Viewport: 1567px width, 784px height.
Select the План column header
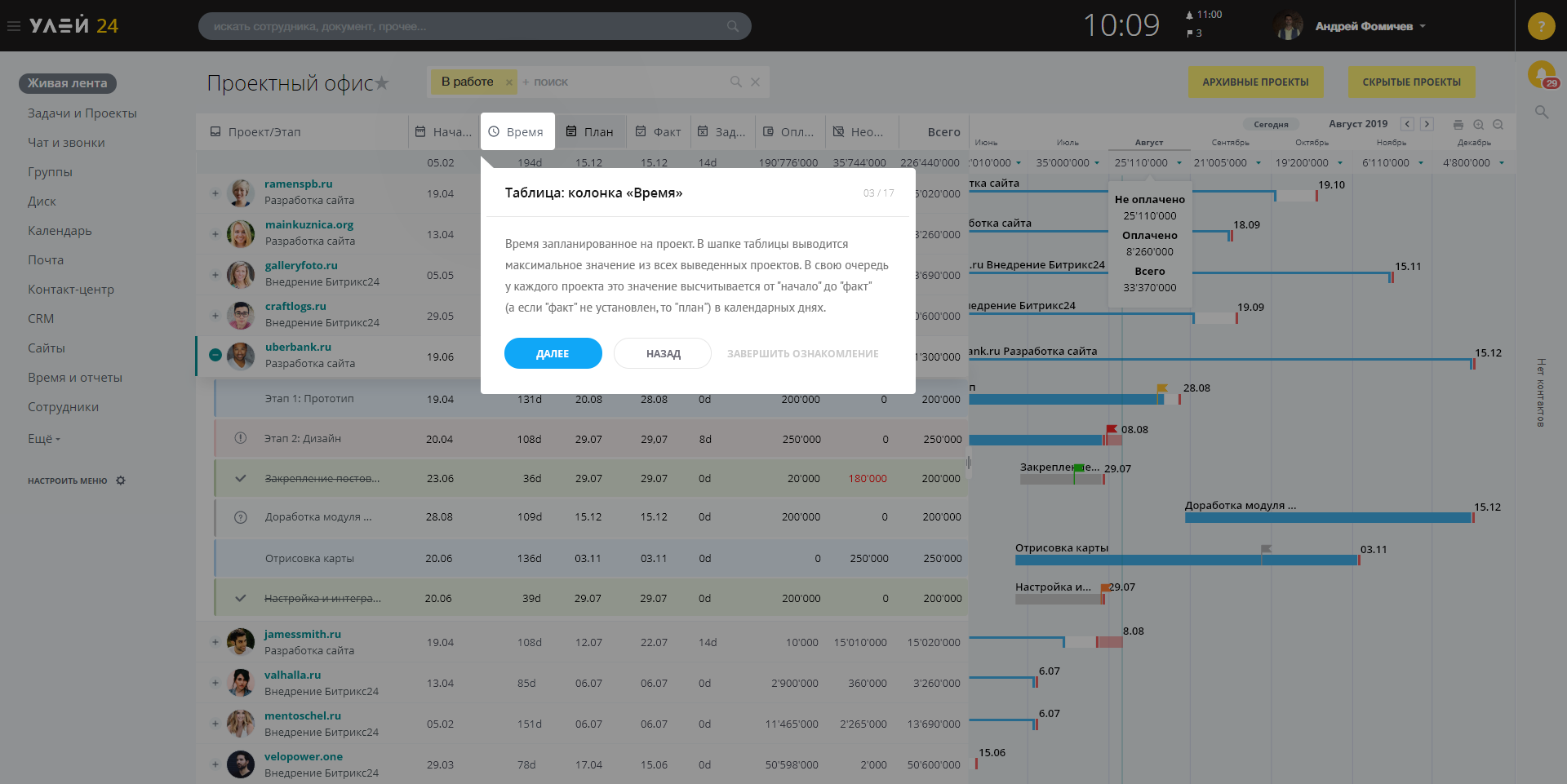coord(590,131)
